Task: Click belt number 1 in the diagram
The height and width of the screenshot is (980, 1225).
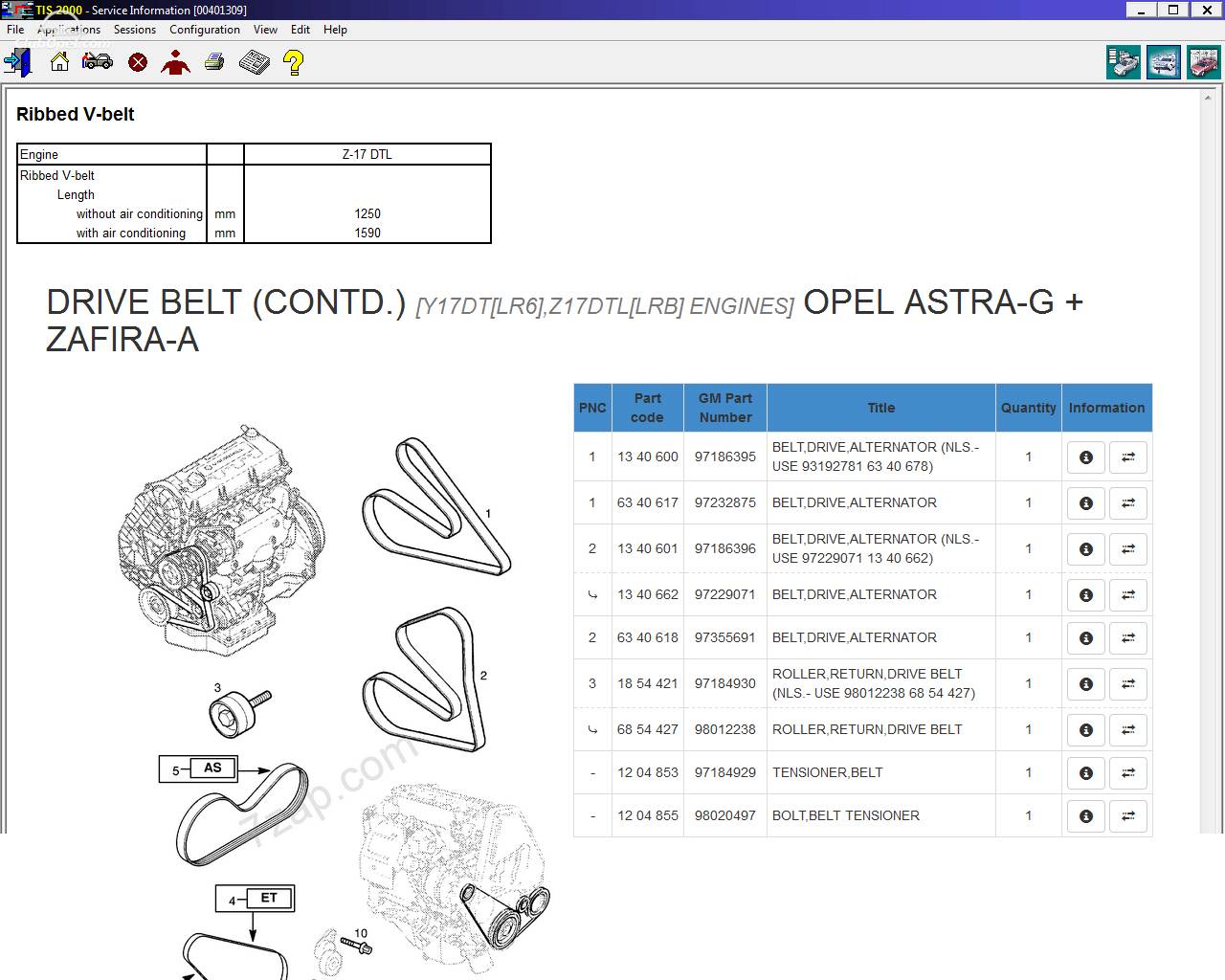Action: tap(437, 507)
